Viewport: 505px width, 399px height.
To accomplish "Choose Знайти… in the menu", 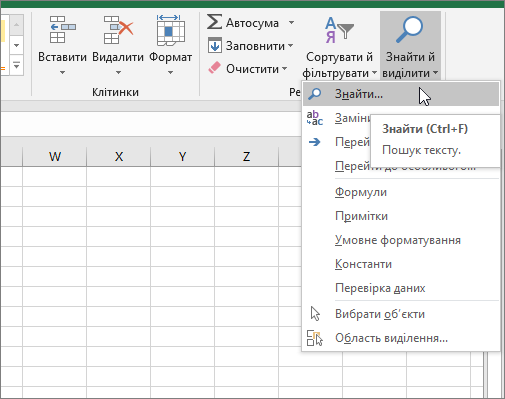I will 401,94.
